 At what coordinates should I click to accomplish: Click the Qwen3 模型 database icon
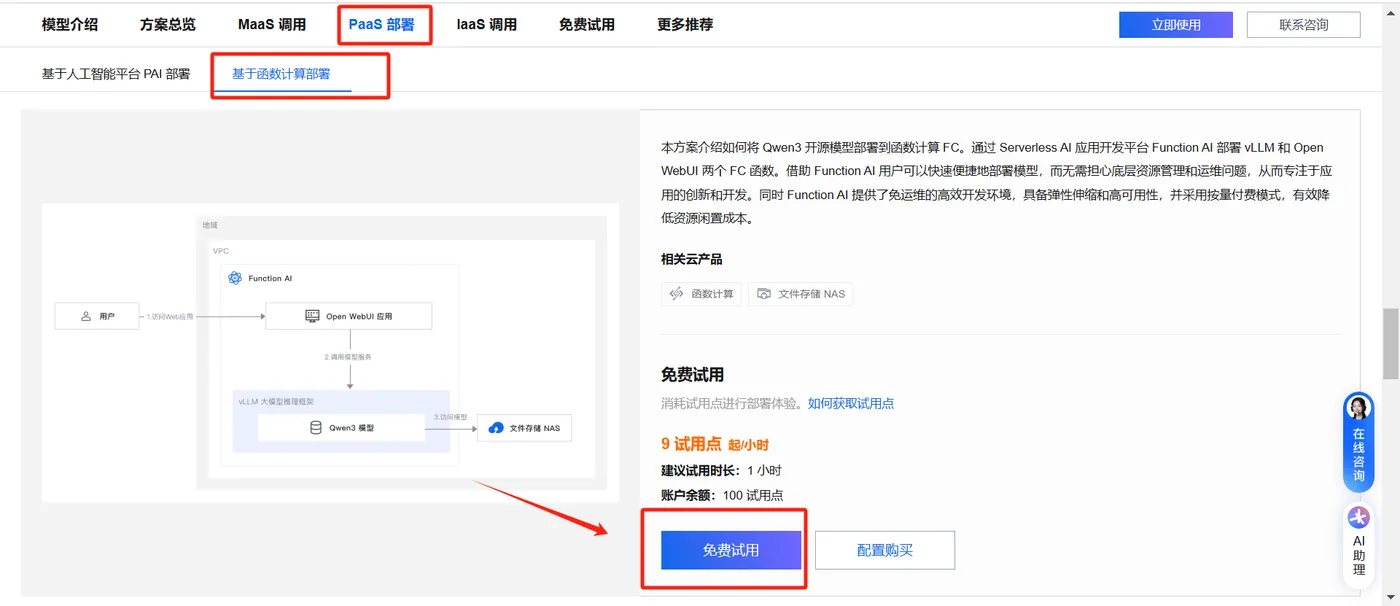click(x=316, y=427)
